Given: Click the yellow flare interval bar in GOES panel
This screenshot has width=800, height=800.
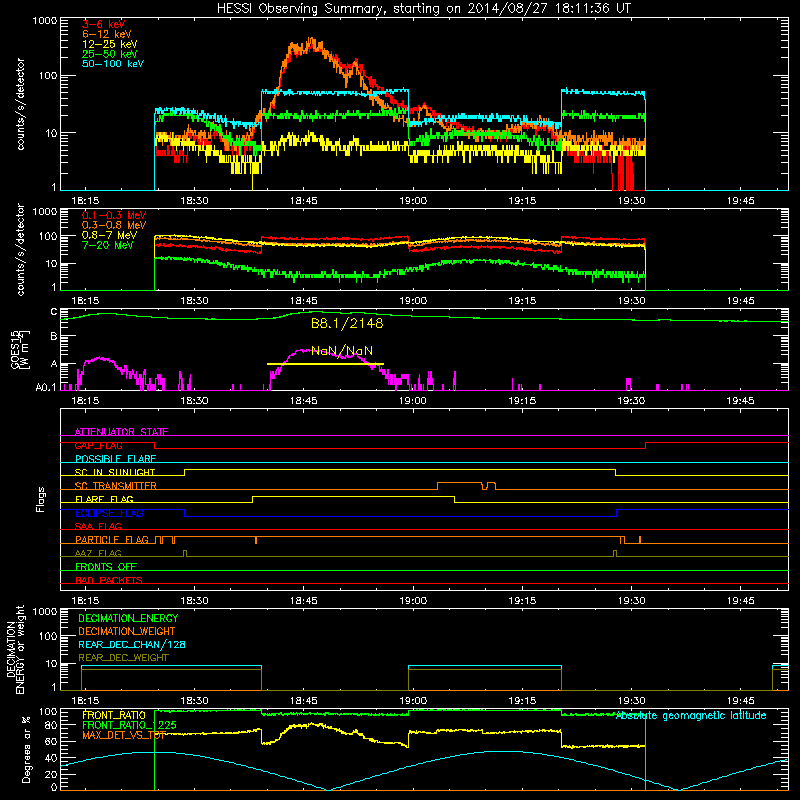Looking at the screenshot, I should point(325,364).
